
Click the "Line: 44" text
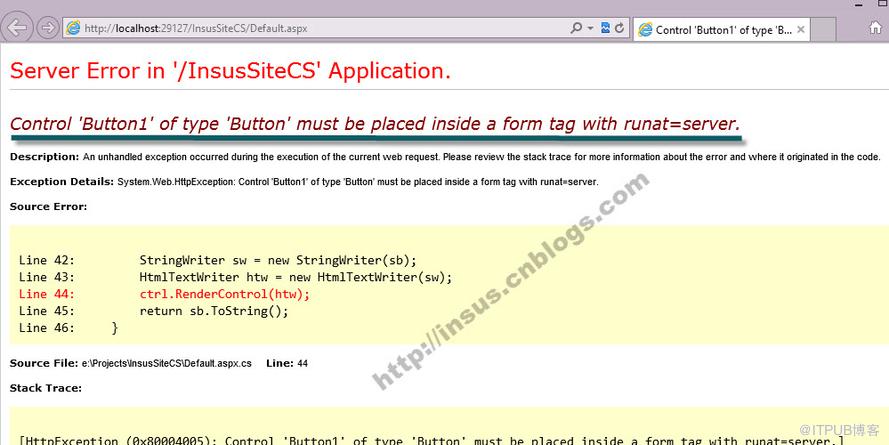click(287, 363)
